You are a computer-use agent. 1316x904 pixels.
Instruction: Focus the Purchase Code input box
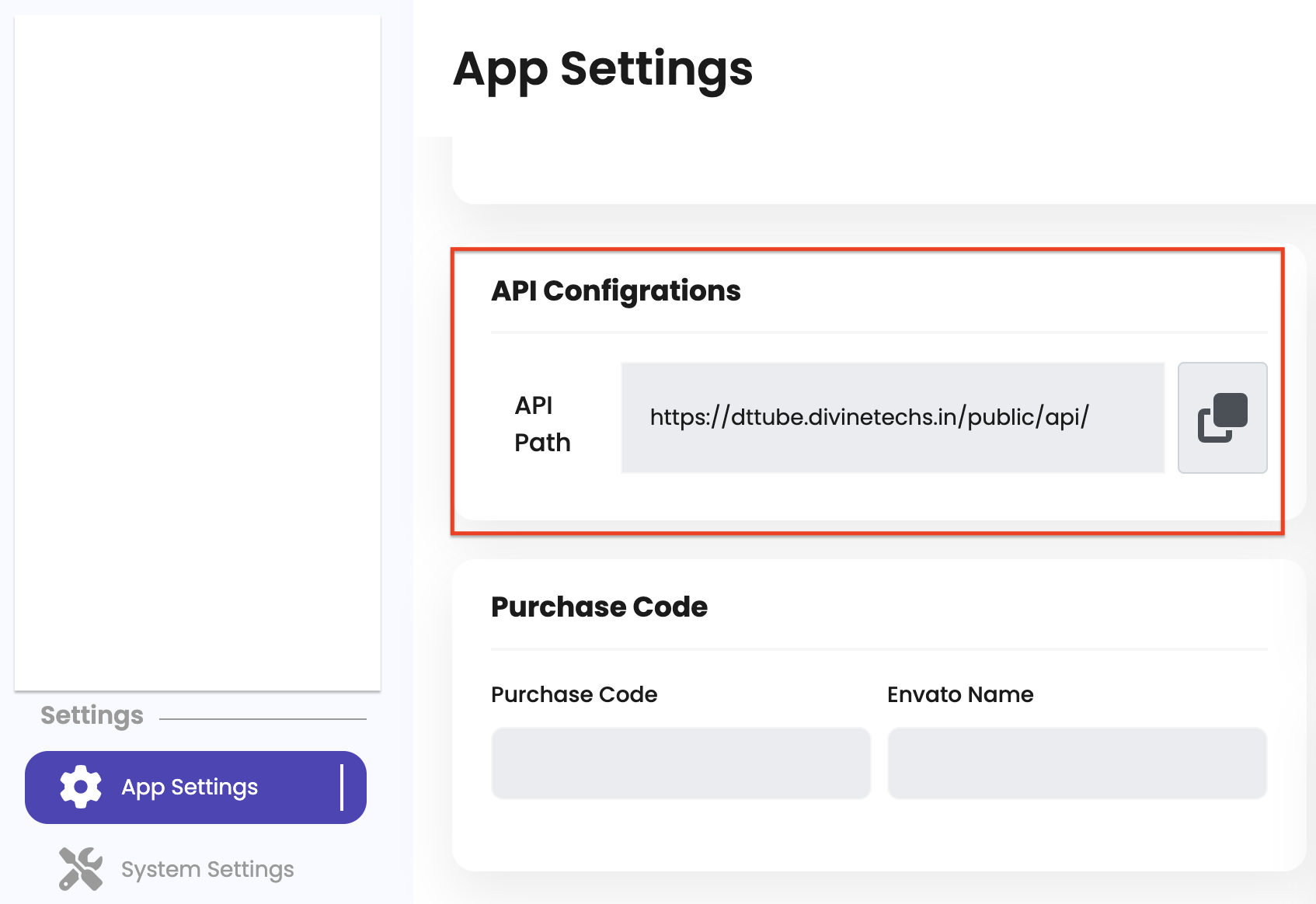click(x=681, y=763)
